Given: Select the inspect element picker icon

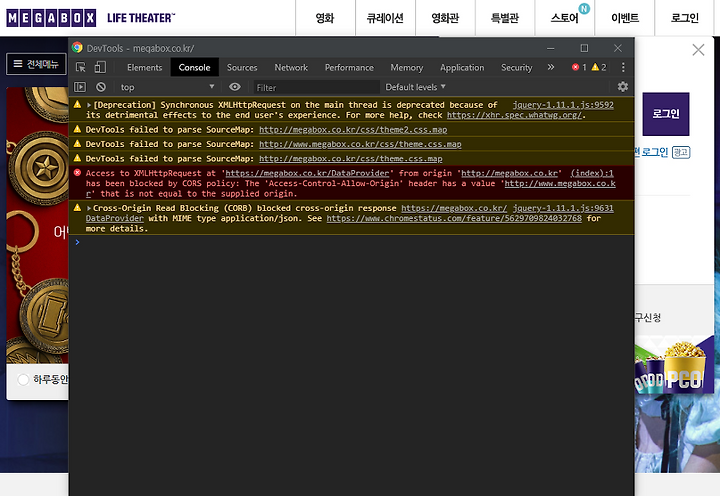Looking at the screenshot, I should [81, 68].
